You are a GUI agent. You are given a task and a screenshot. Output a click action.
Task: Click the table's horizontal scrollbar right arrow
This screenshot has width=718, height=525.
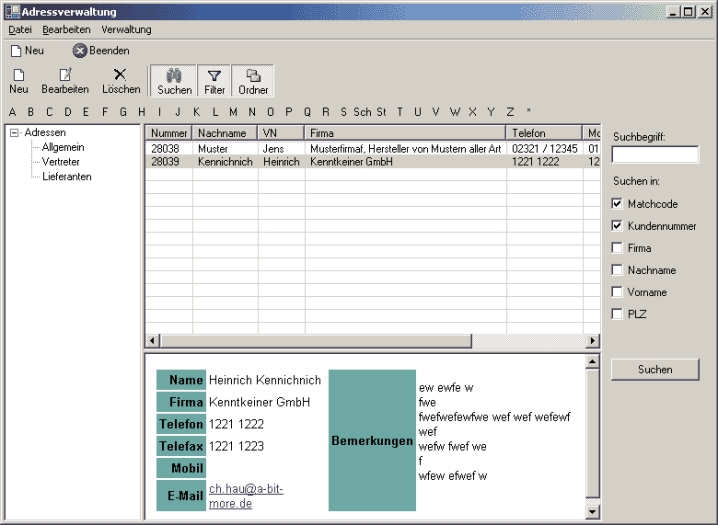tap(592, 341)
